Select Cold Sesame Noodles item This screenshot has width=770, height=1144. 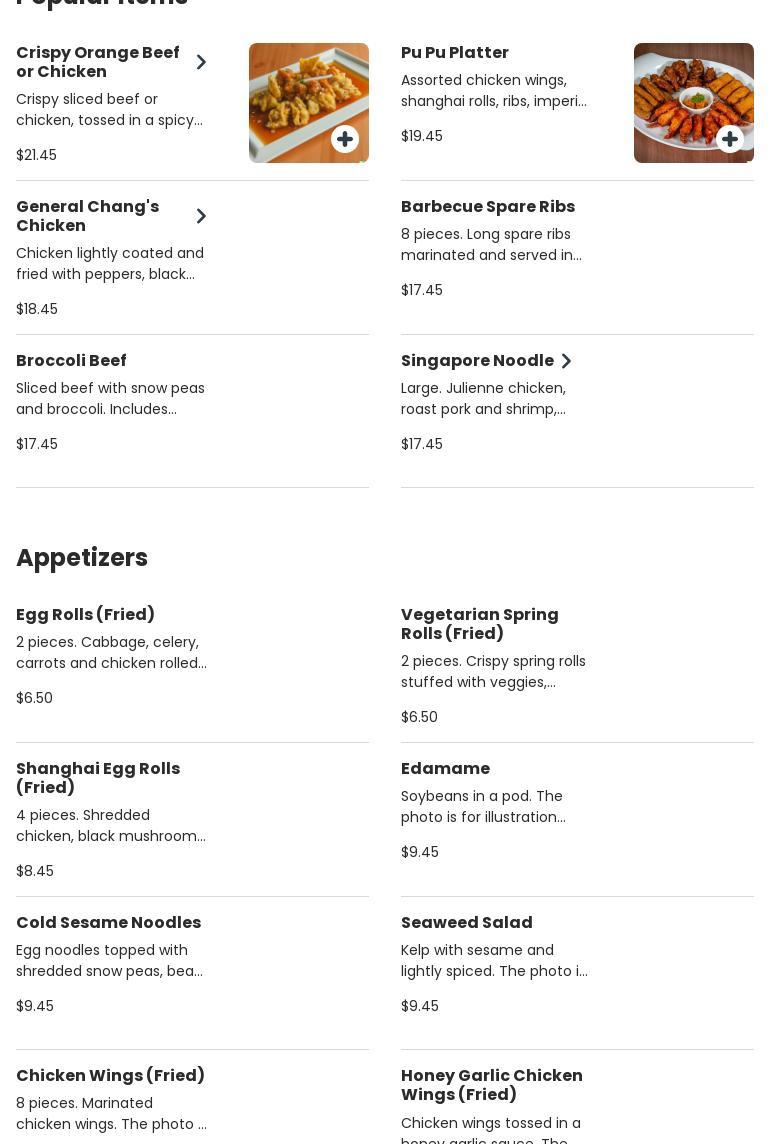tap(108, 923)
